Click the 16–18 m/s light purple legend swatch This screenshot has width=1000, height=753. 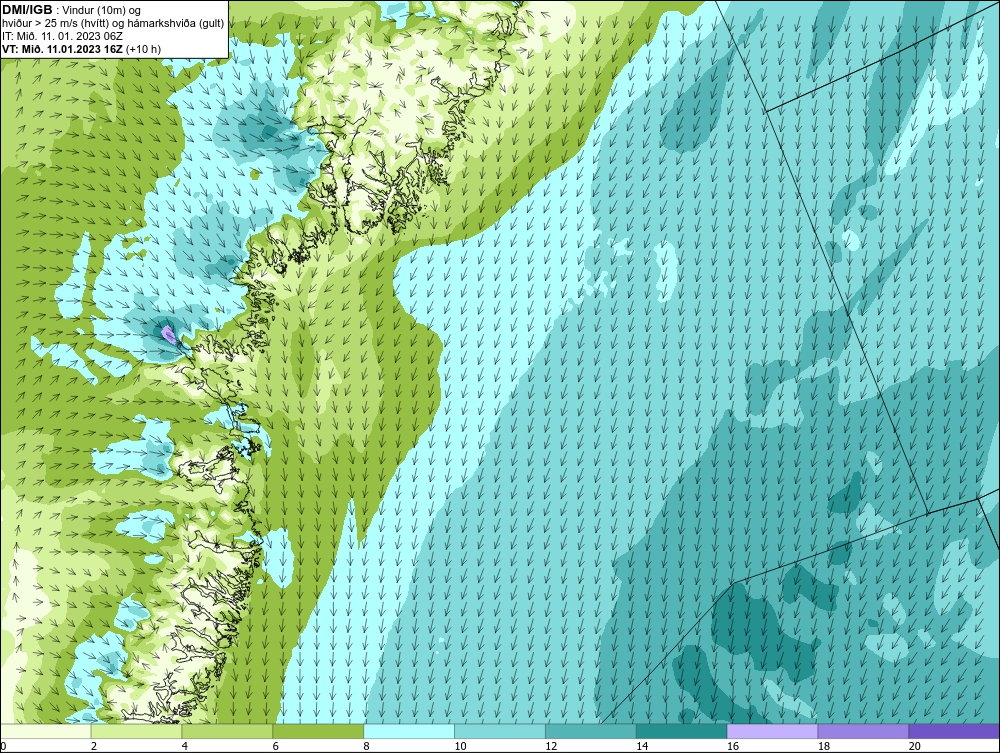tap(772, 731)
